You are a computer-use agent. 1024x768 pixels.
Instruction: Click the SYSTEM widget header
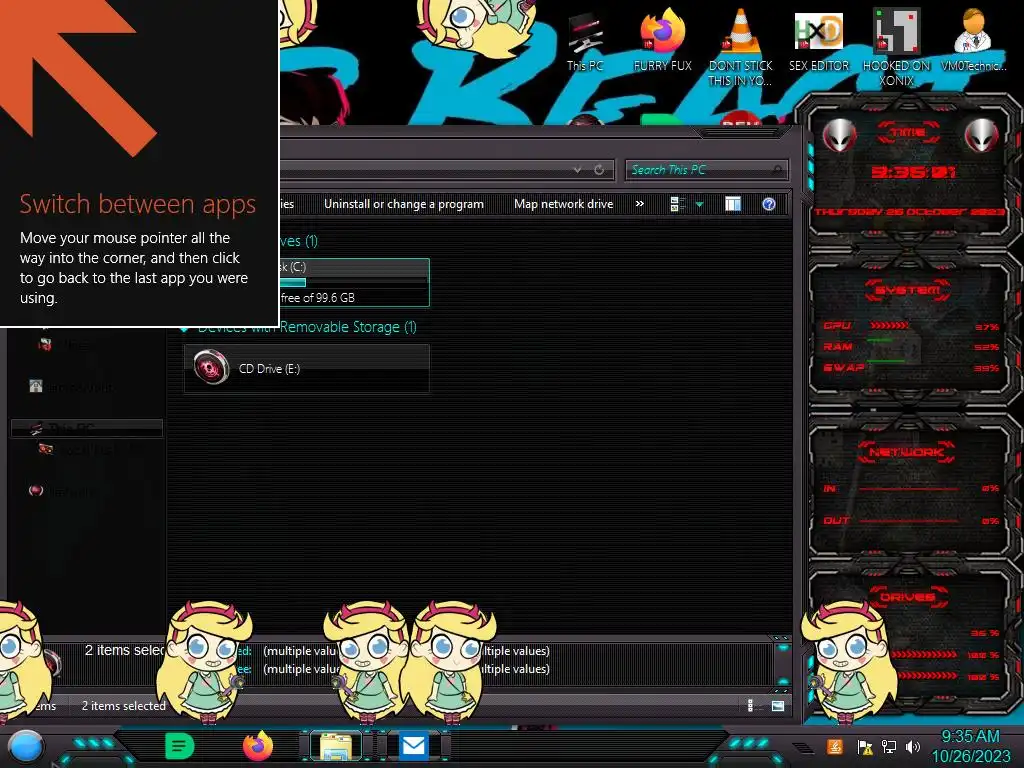[x=907, y=290]
